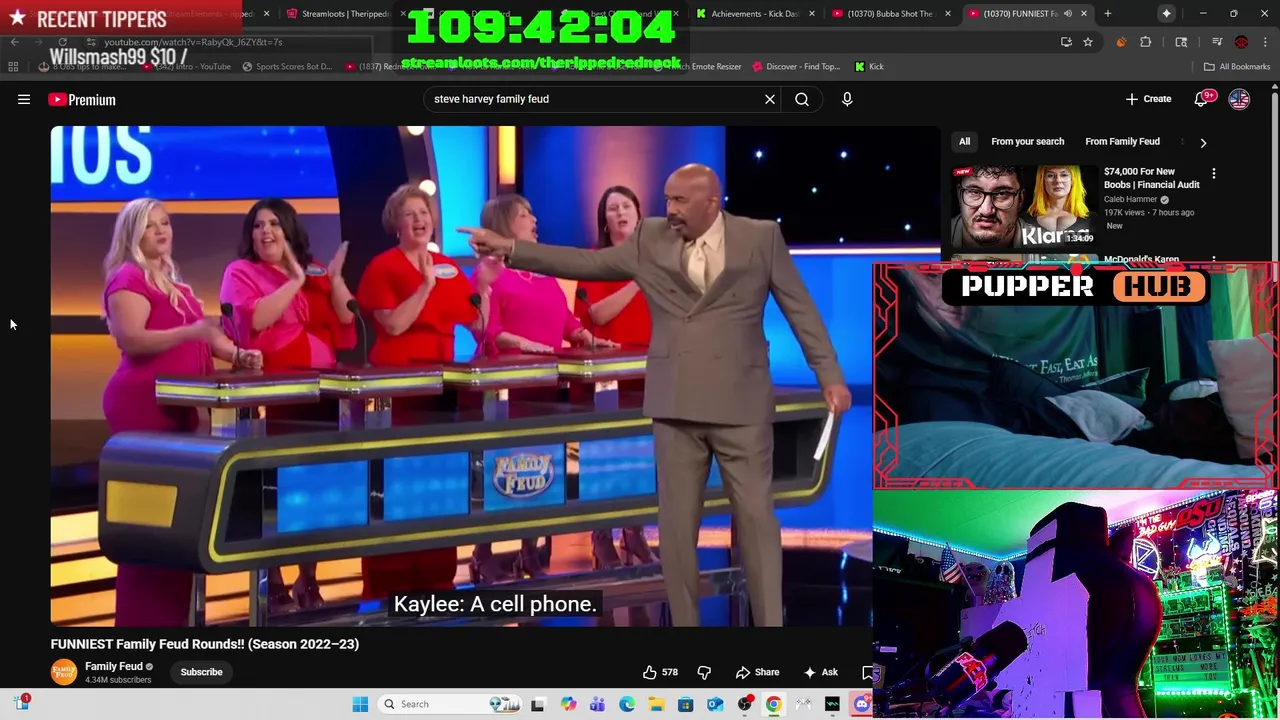Mute the FUNNIEST tab audio icon
Image resolution: width=1280 pixels, height=720 pixels.
coord(1068,14)
